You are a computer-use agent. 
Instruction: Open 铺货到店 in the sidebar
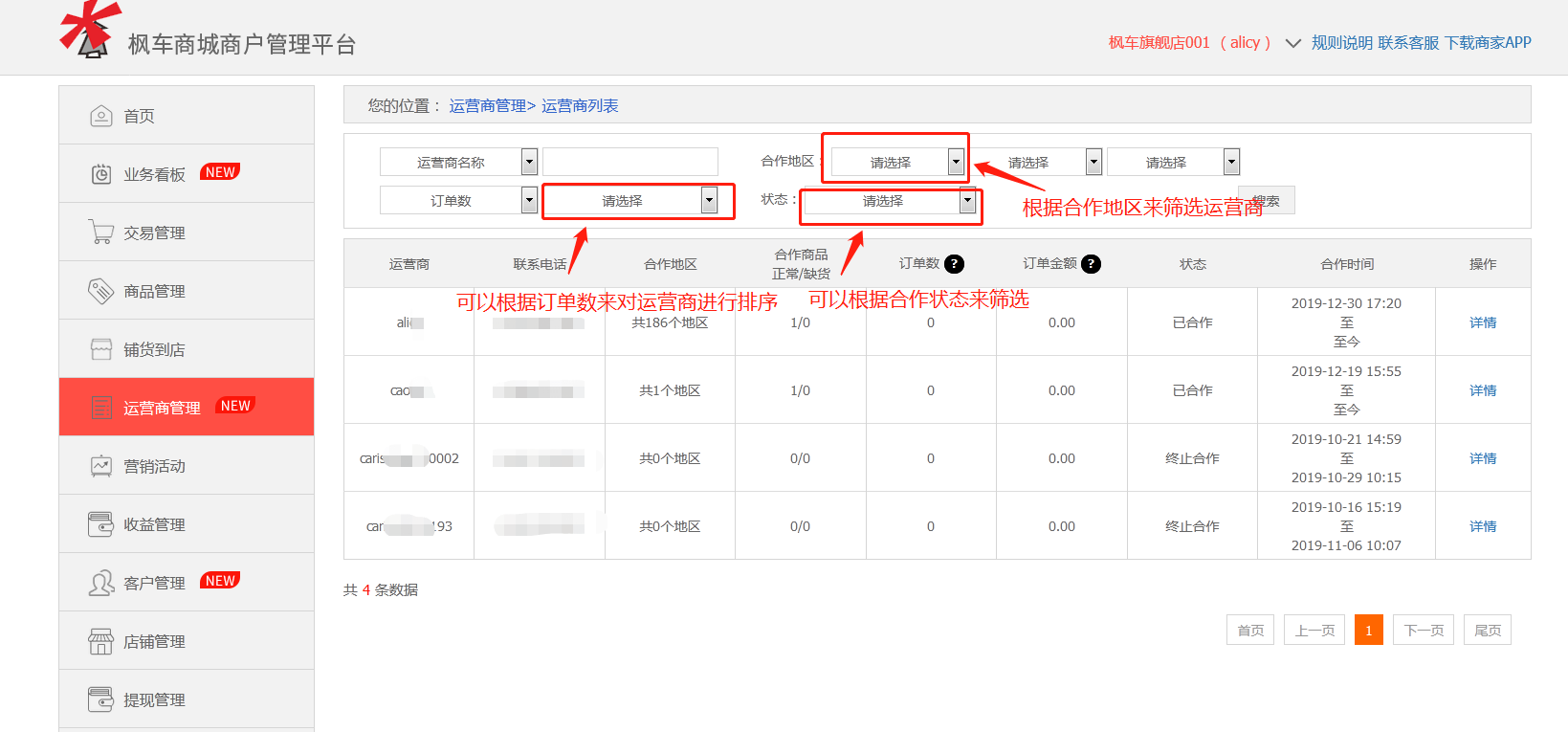187,349
